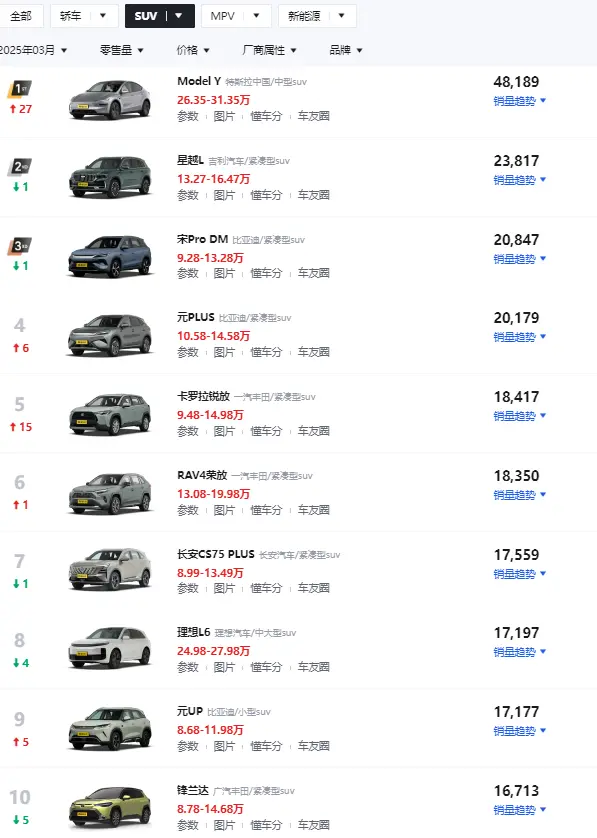597x838 pixels.
Task: Expand 销量趋势 for Model Y
Action: point(520,101)
